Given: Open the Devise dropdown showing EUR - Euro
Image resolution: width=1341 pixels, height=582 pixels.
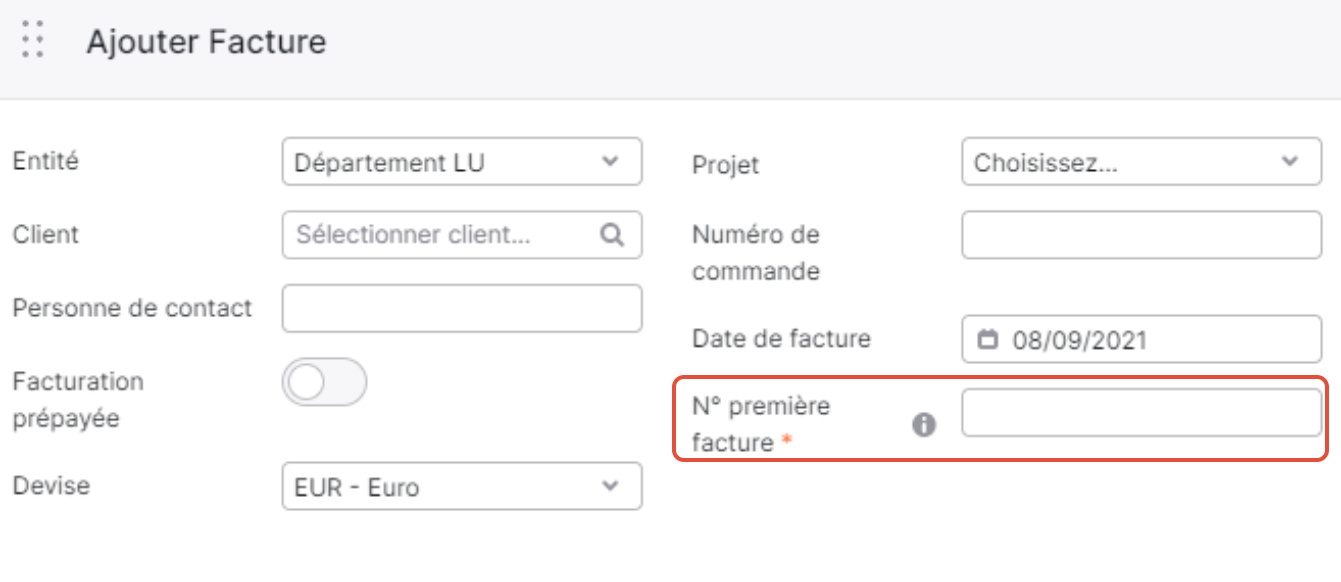Looking at the screenshot, I should point(462,486).
